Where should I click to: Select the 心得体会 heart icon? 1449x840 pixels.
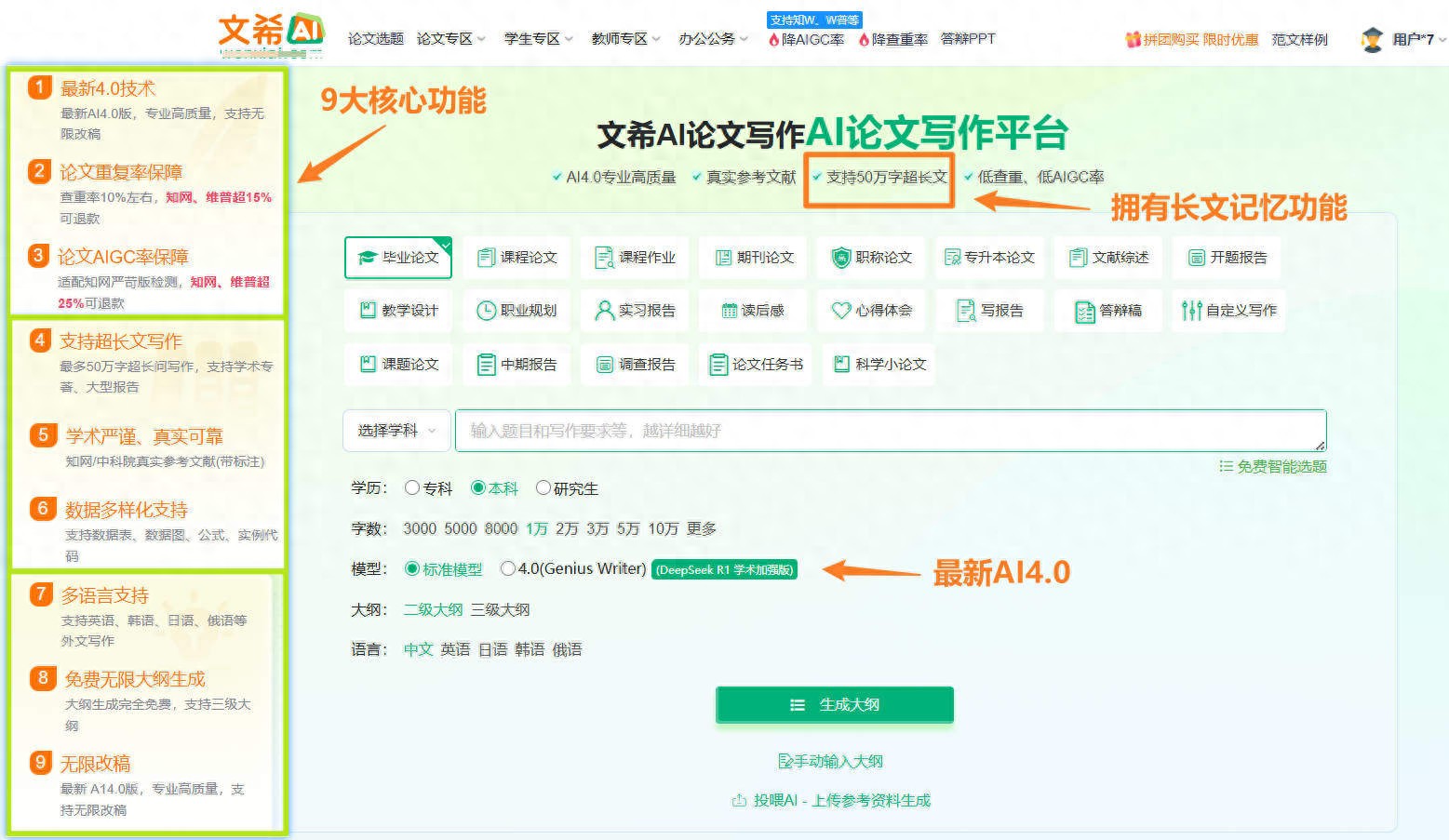pos(841,311)
